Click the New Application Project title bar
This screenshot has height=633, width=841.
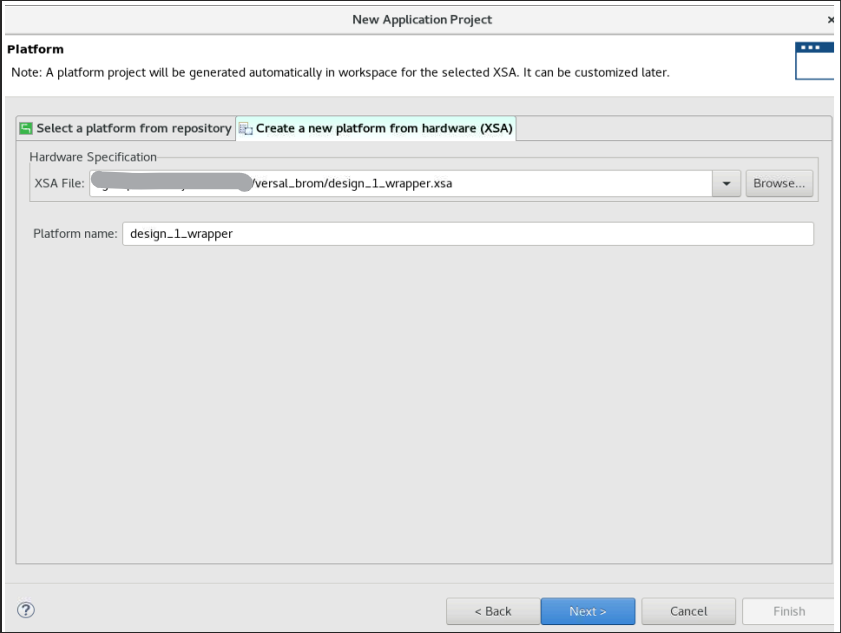click(x=421, y=19)
